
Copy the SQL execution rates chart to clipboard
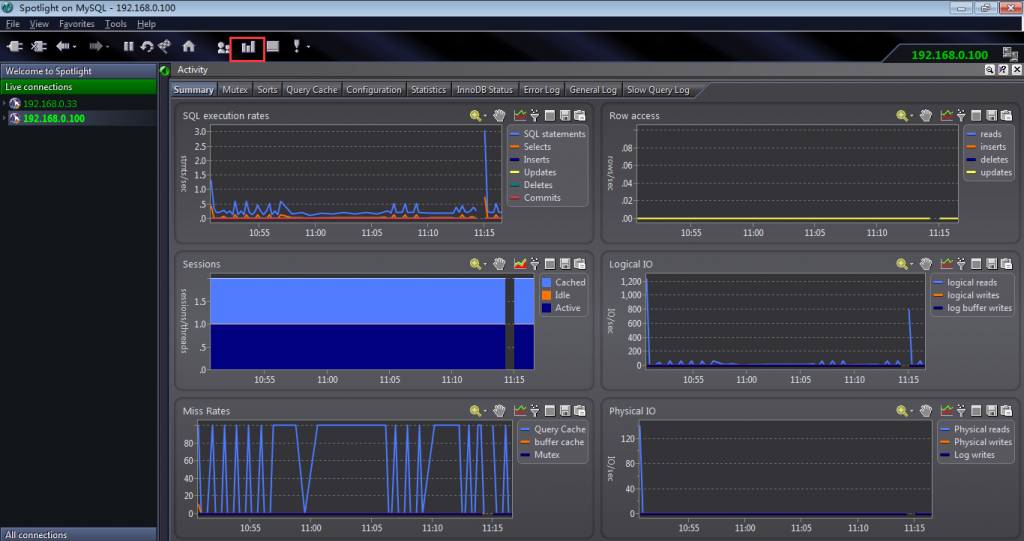click(x=580, y=116)
